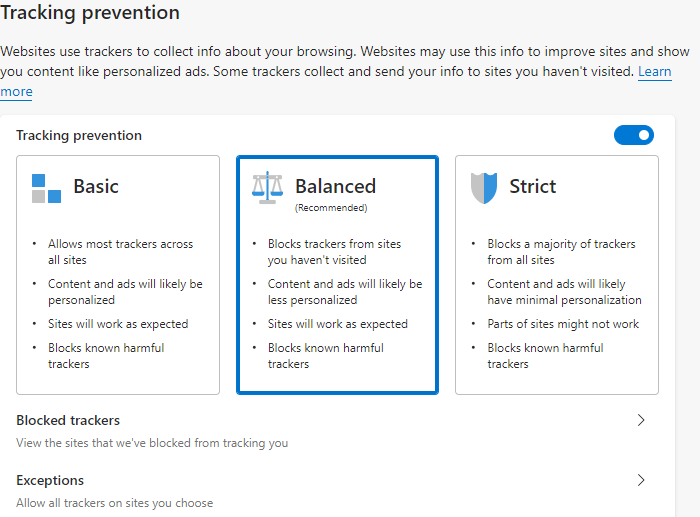Image resolution: width=700 pixels, height=517 pixels.
Task: Click the Balanced heading text
Action: (x=335, y=186)
